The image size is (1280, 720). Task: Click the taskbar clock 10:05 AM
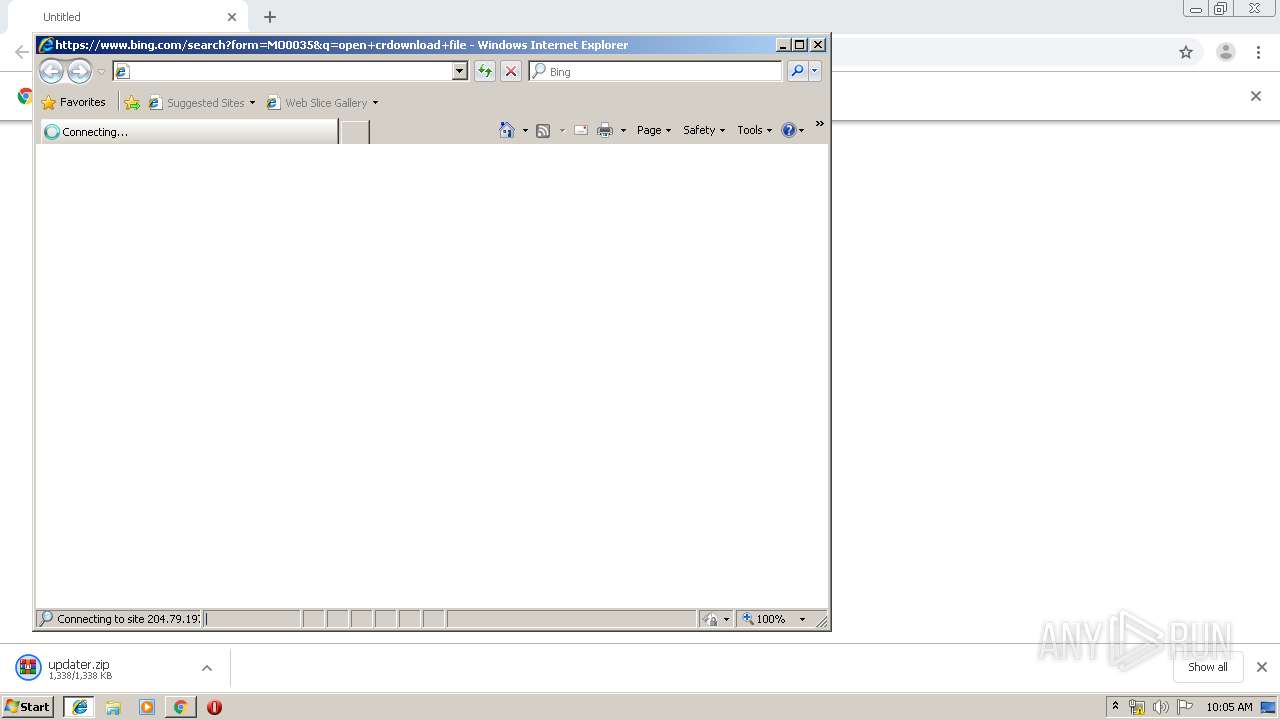(x=1229, y=707)
